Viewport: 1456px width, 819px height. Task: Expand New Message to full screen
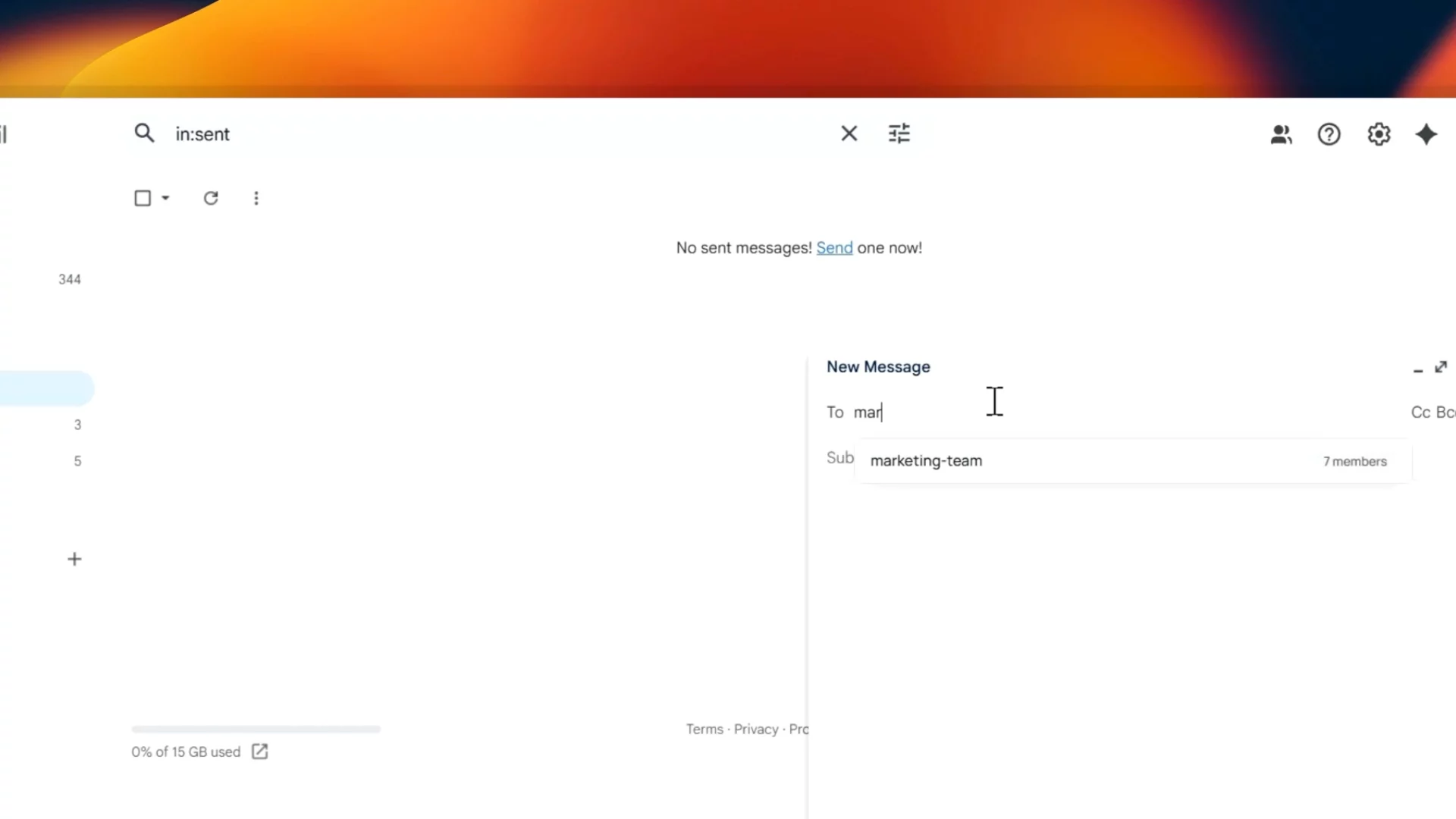tap(1441, 367)
